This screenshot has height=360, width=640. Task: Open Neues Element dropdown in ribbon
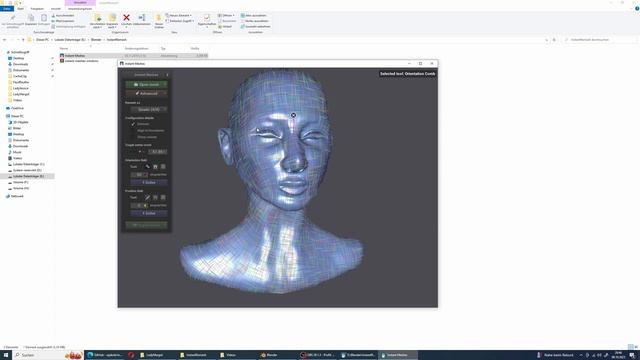pyautogui.click(x=179, y=16)
